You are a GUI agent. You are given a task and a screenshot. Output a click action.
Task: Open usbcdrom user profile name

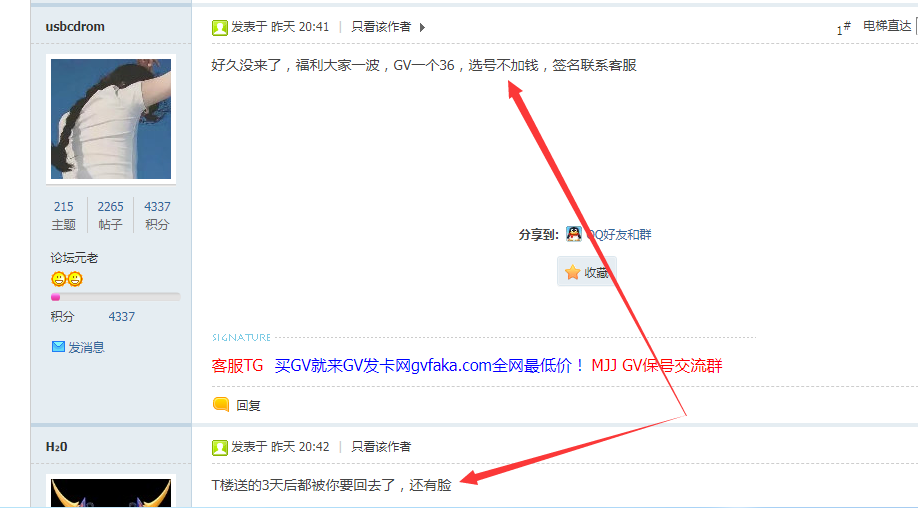(x=75, y=27)
